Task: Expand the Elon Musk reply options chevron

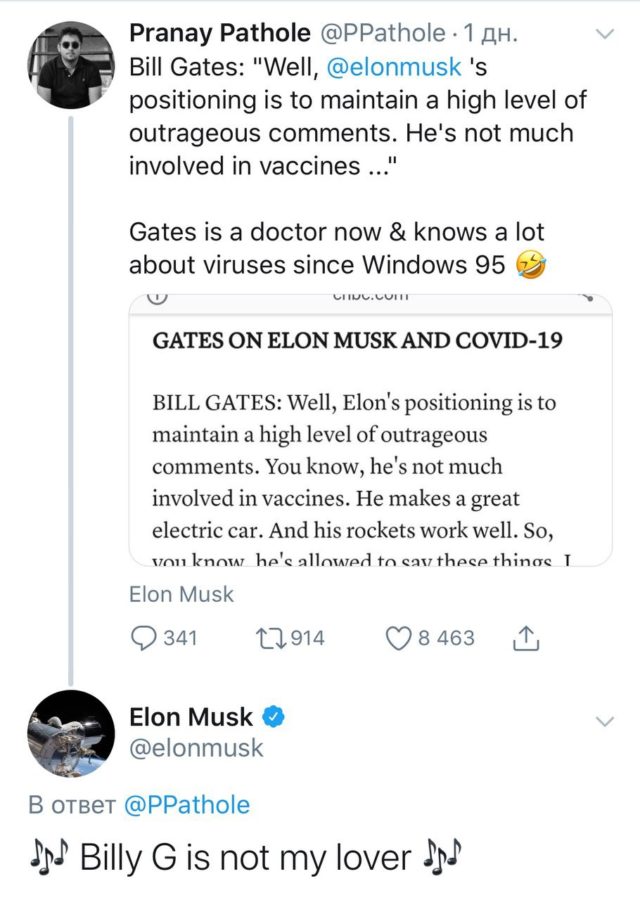Action: 604,721
